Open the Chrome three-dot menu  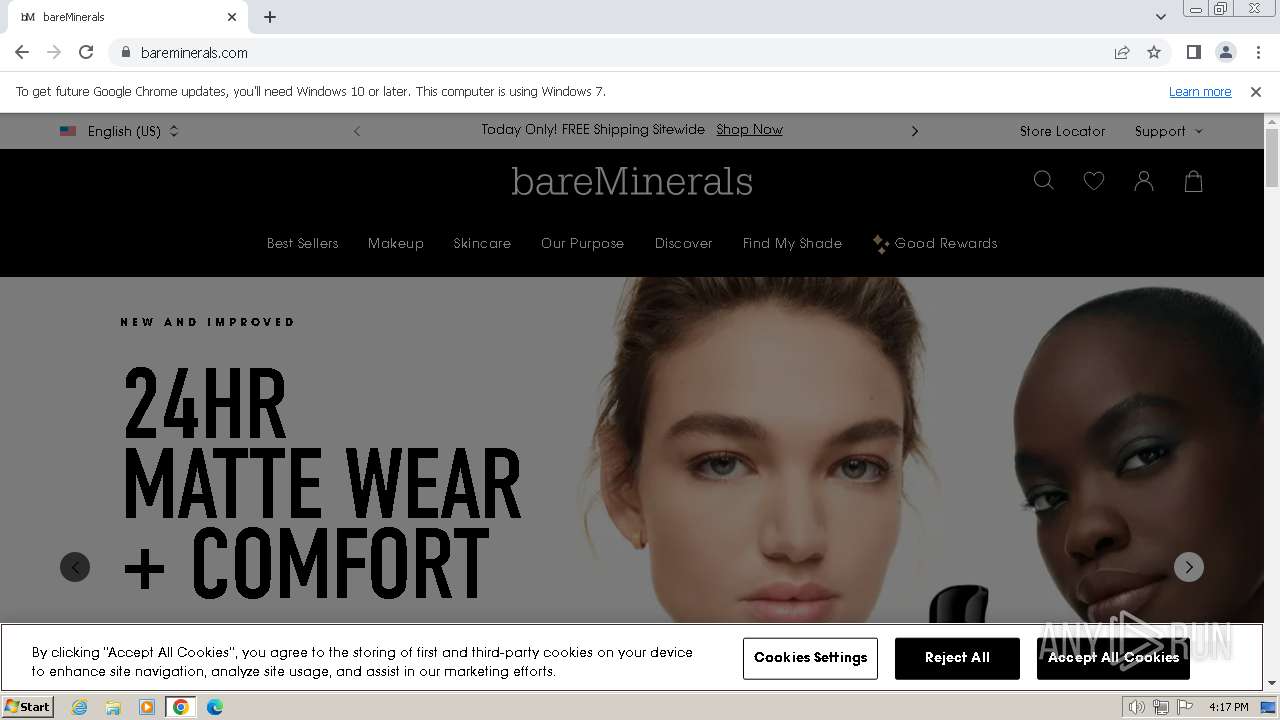coord(1258,52)
